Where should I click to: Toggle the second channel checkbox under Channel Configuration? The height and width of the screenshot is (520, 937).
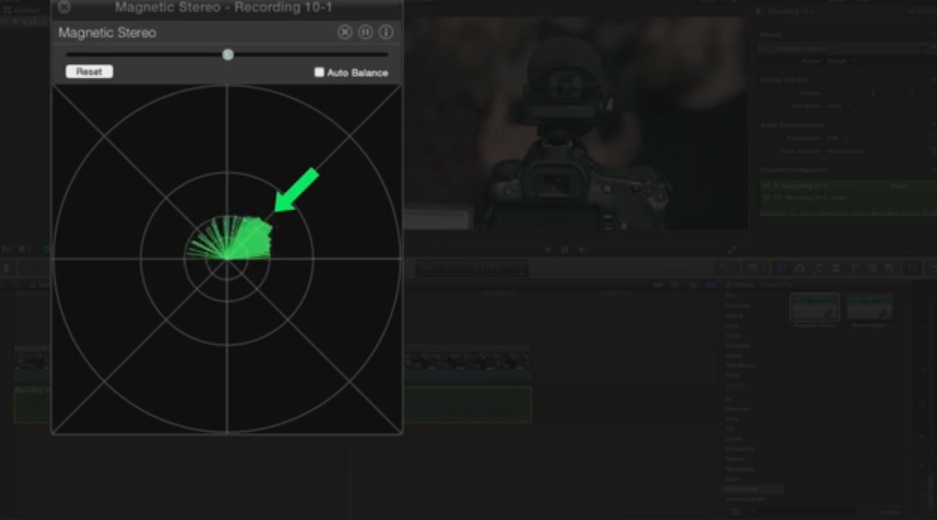point(767,198)
